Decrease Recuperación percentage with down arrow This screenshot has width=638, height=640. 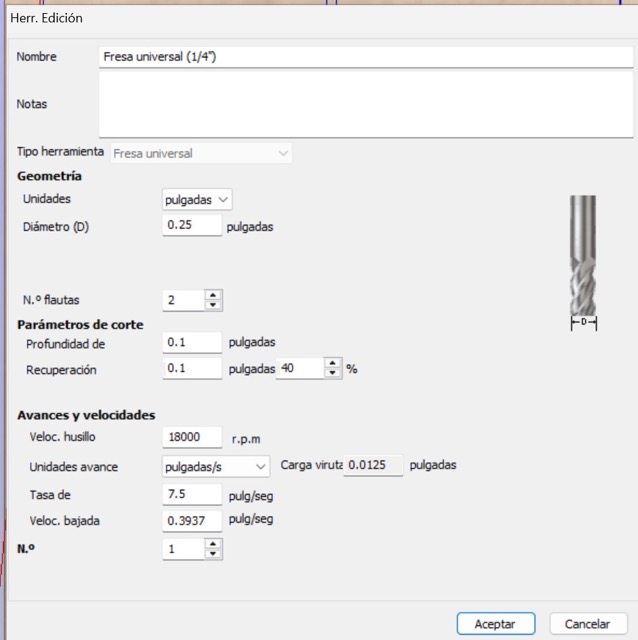tap(333, 373)
